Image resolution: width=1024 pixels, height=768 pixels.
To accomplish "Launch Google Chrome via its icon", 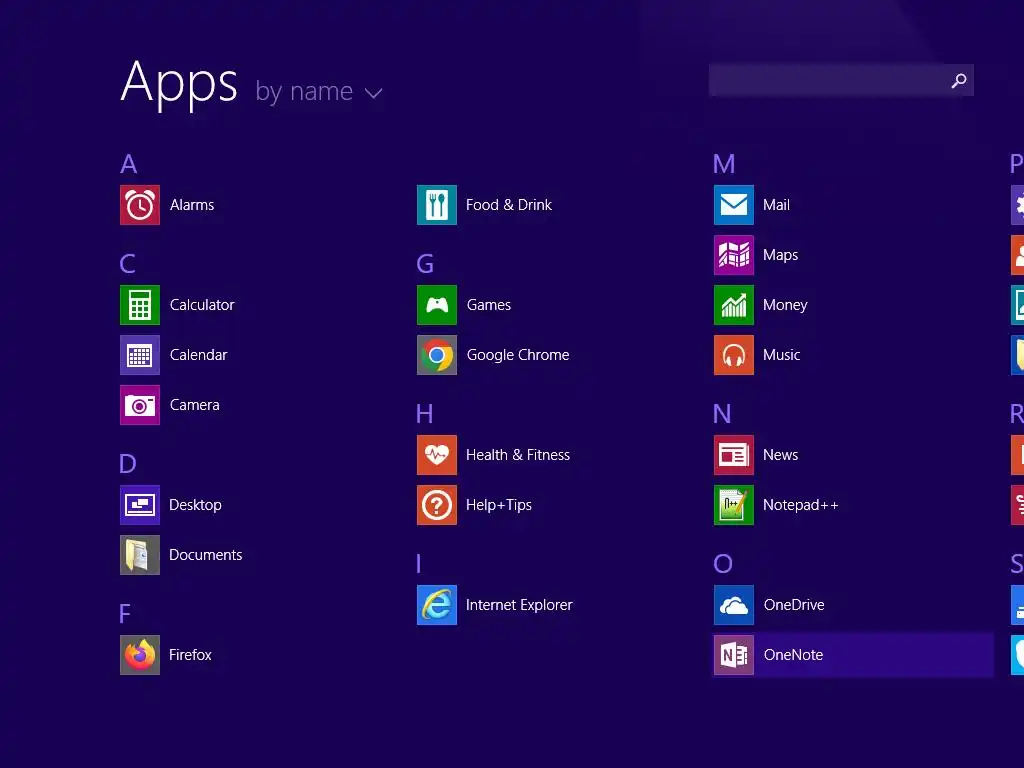I will point(437,355).
